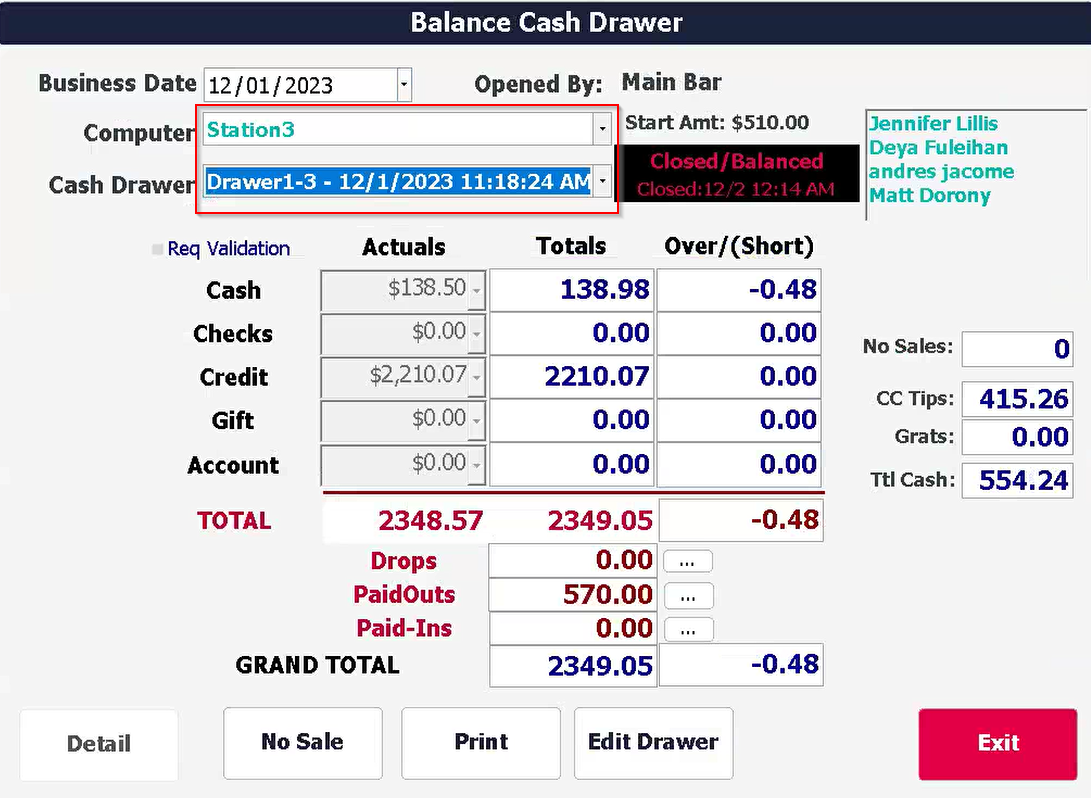Open the Checks actuals field dropdown arrow

tap(477, 333)
